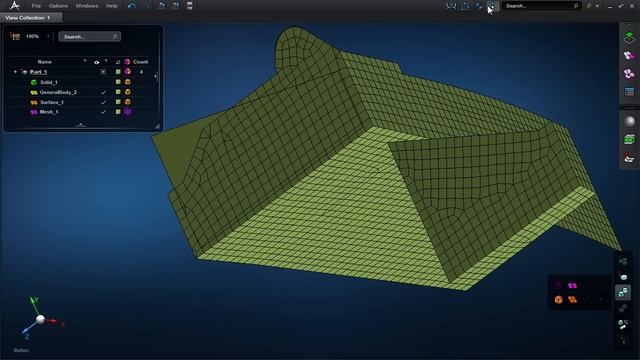This screenshot has height=360, width=640.
Task: Select Solid_1 in the model tree
Action: click(49, 82)
